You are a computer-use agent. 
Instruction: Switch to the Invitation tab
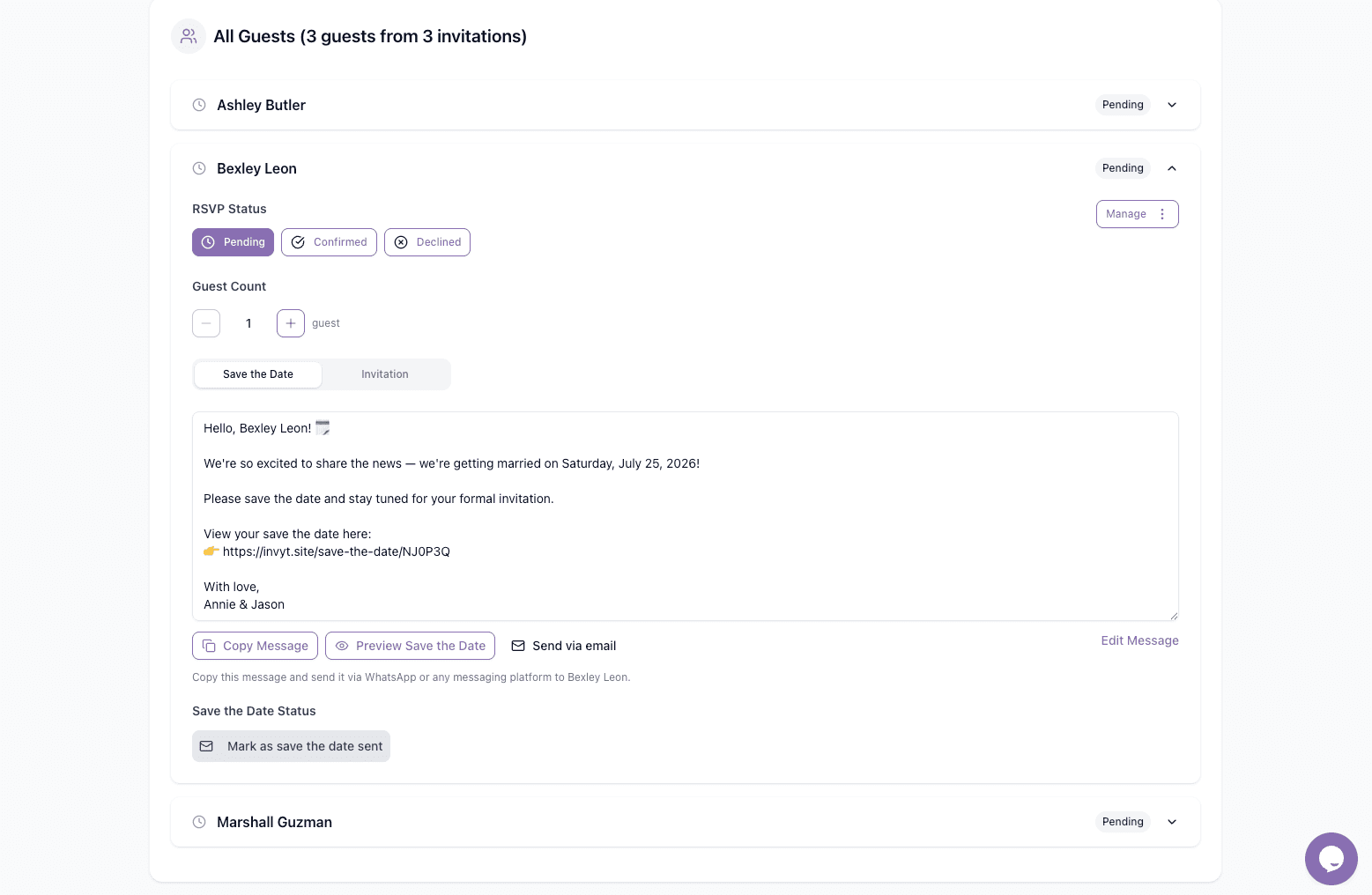pyautogui.click(x=385, y=374)
